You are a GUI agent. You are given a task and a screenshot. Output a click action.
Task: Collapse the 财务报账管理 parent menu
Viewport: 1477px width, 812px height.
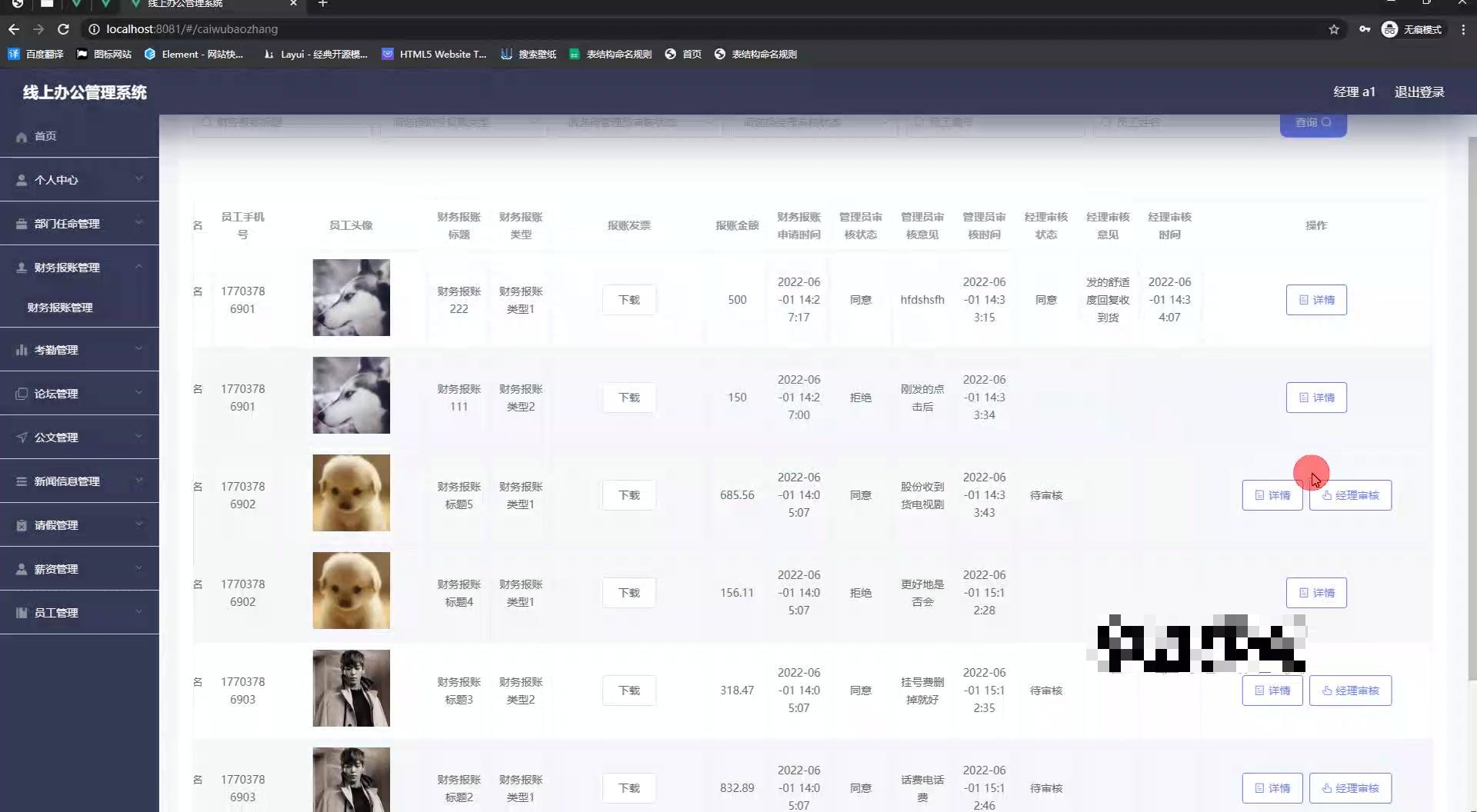79,268
